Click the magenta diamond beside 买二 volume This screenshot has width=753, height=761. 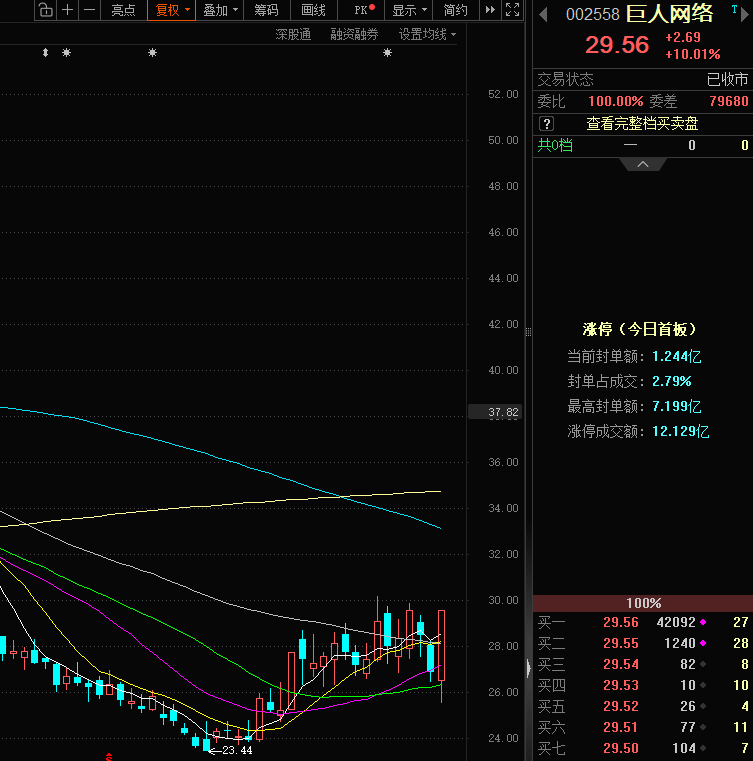tap(703, 643)
